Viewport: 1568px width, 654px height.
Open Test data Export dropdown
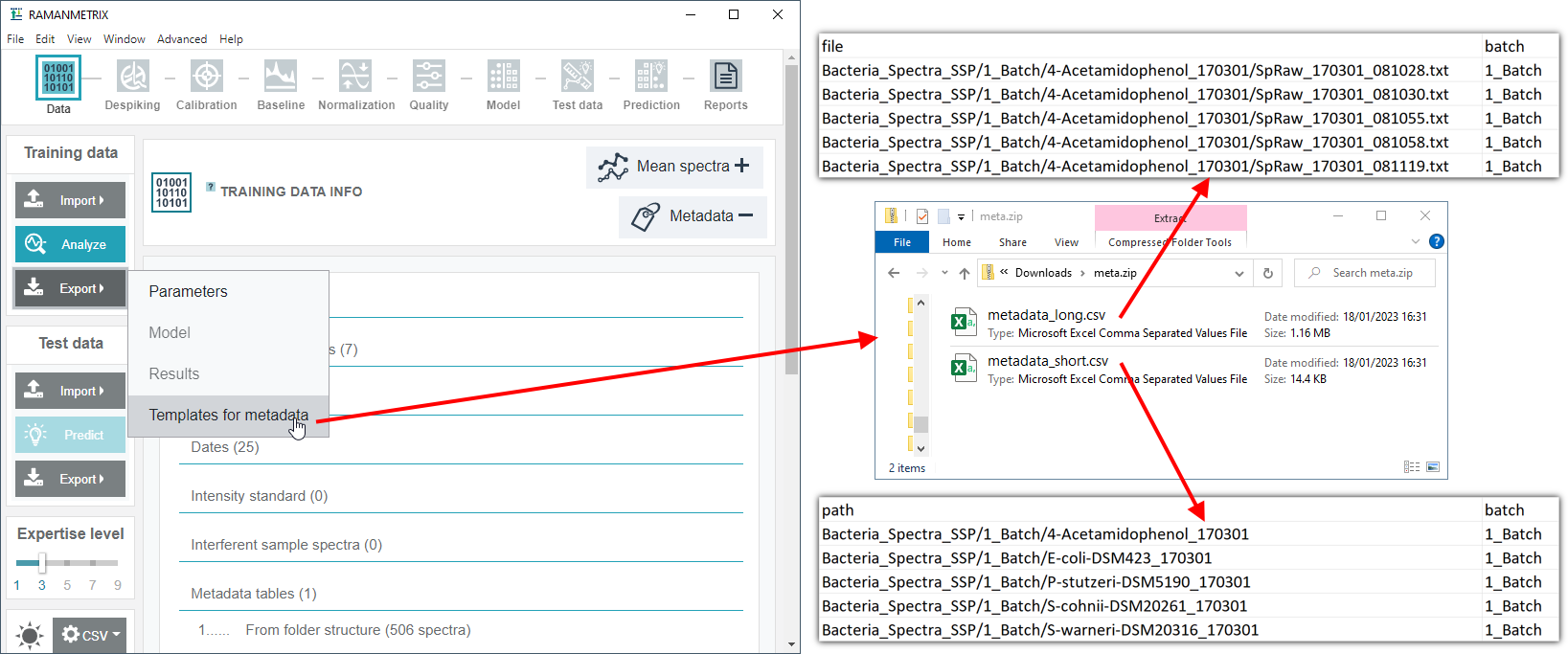tap(70, 479)
